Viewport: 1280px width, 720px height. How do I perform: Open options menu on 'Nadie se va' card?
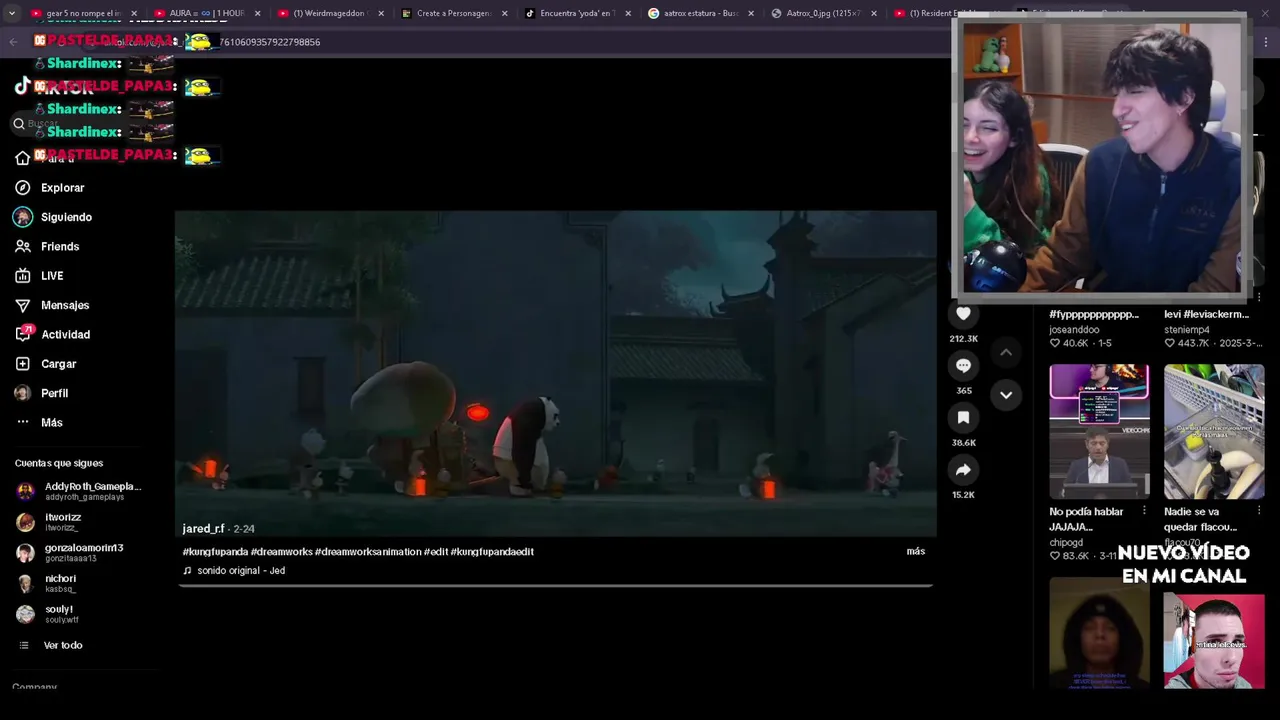point(1259,511)
